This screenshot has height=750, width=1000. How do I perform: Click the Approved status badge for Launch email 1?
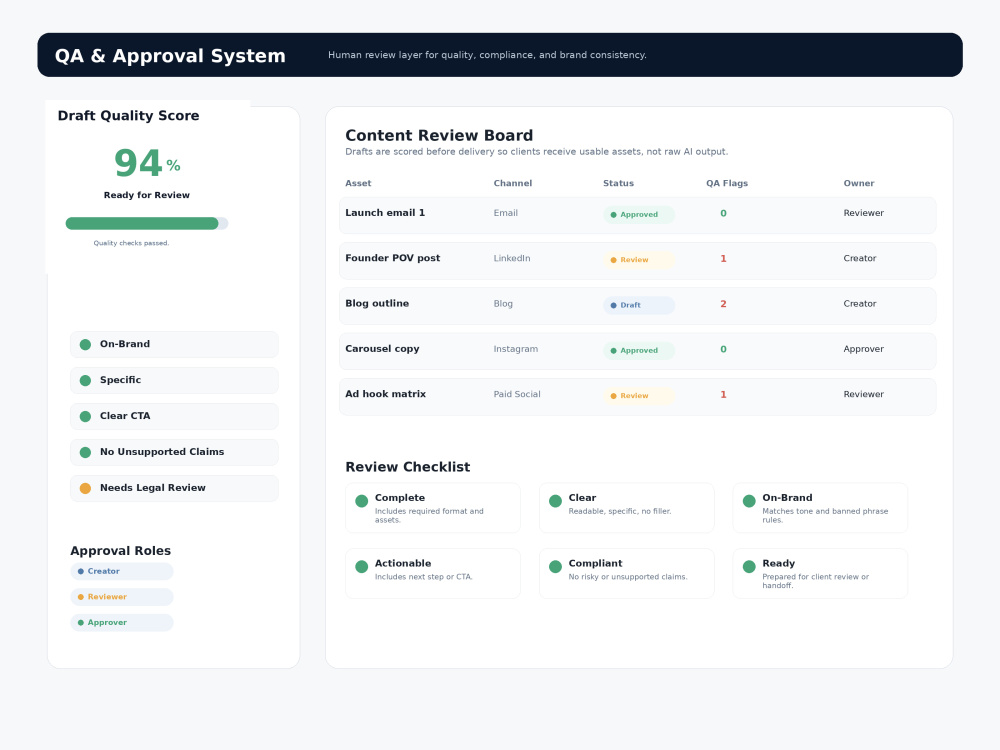pos(639,215)
